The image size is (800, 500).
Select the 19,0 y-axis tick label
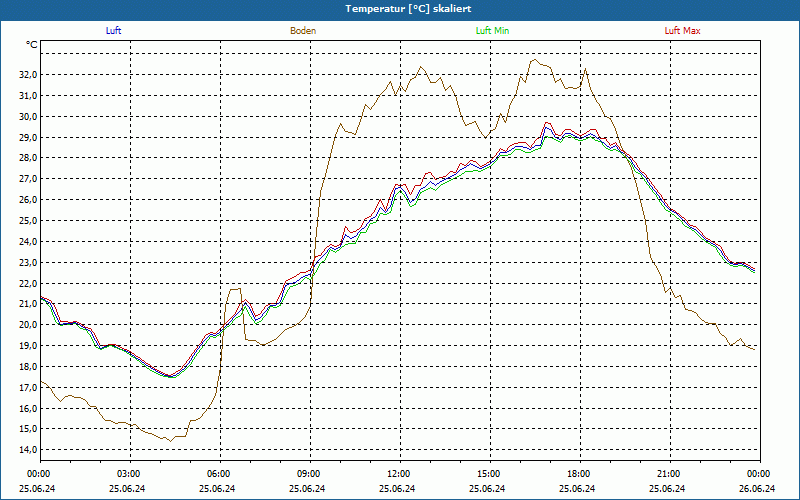[29, 346]
